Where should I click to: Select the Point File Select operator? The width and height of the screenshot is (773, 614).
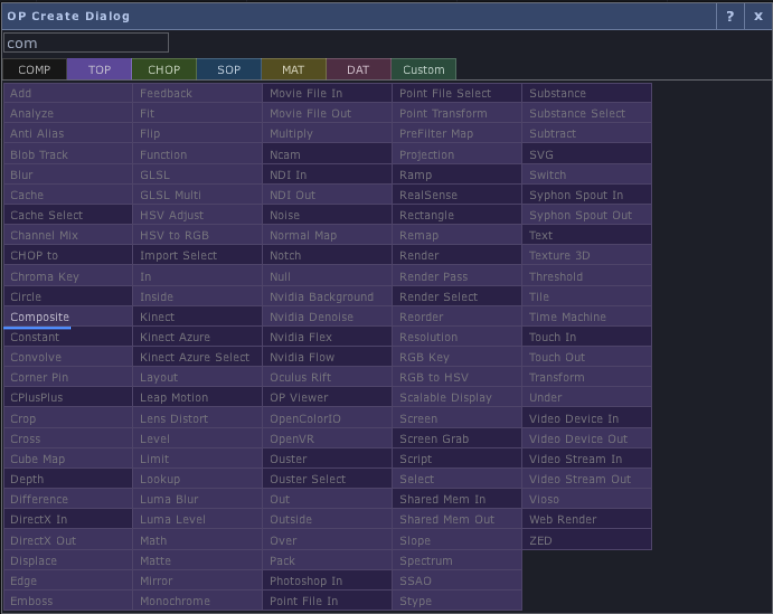point(457,93)
